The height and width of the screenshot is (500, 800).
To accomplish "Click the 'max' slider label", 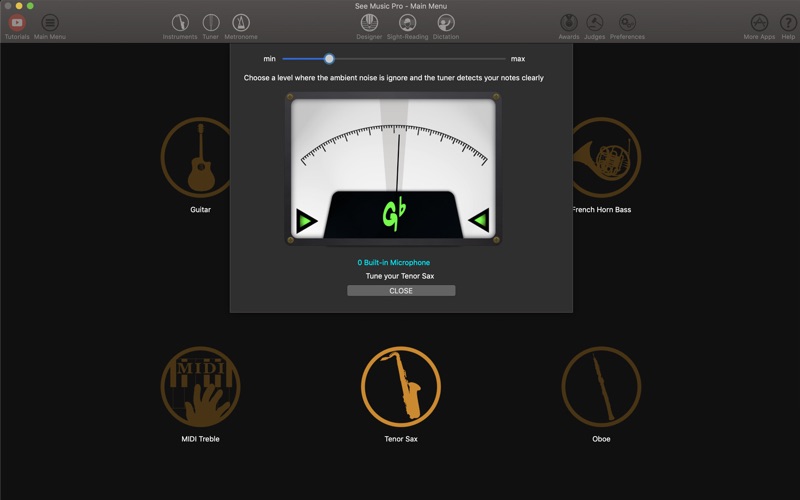I will coord(518,59).
